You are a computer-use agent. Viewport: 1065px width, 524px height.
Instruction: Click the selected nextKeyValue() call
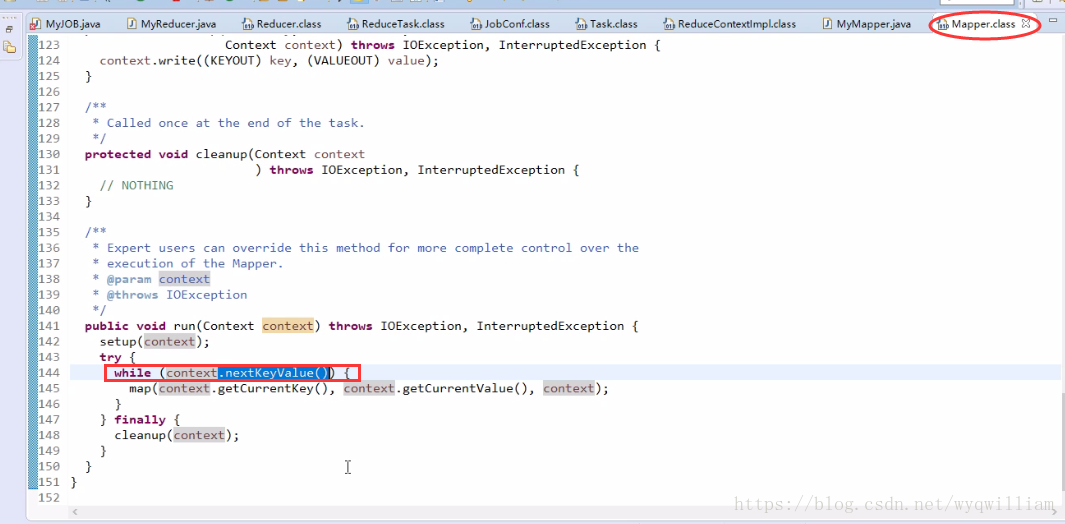(273, 372)
